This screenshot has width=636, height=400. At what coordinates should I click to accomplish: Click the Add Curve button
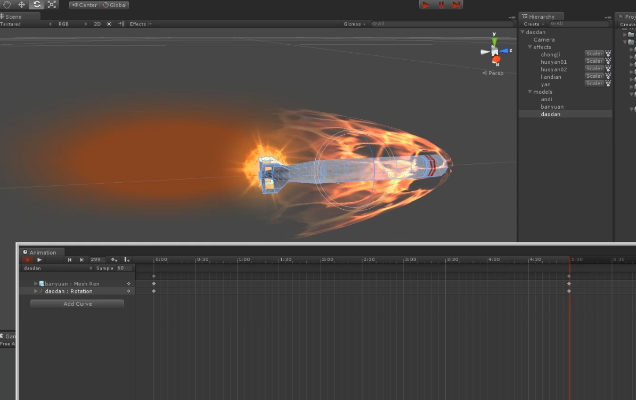pyautogui.click(x=77, y=303)
